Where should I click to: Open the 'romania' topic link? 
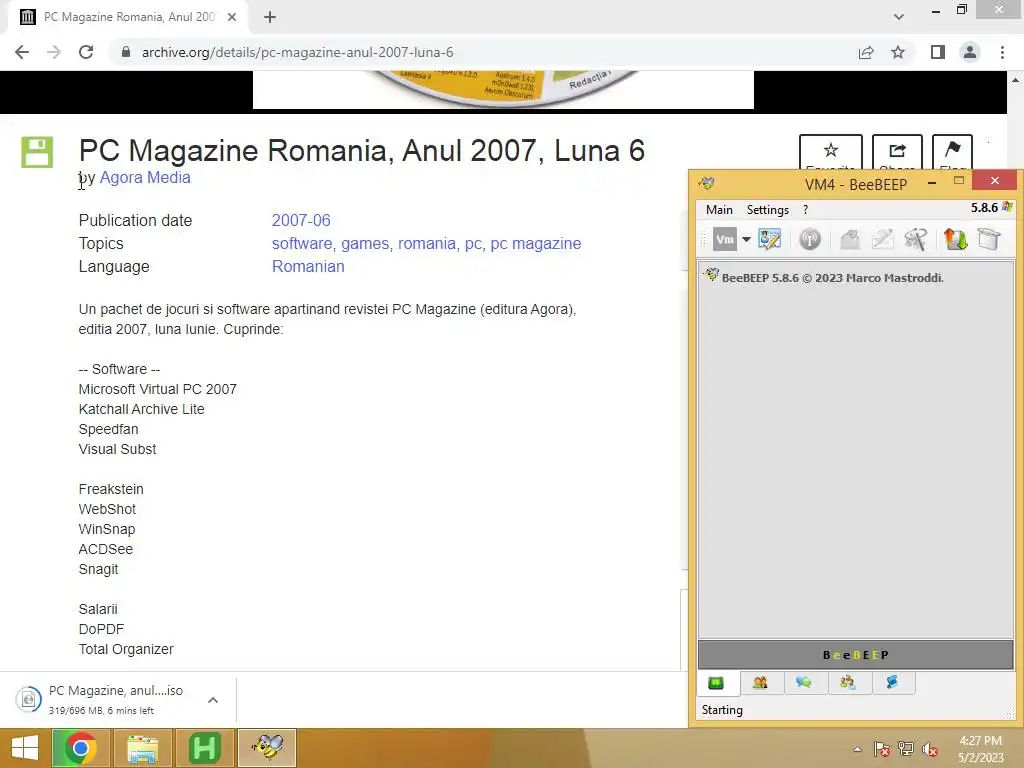pyautogui.click(x=427, y=244)
